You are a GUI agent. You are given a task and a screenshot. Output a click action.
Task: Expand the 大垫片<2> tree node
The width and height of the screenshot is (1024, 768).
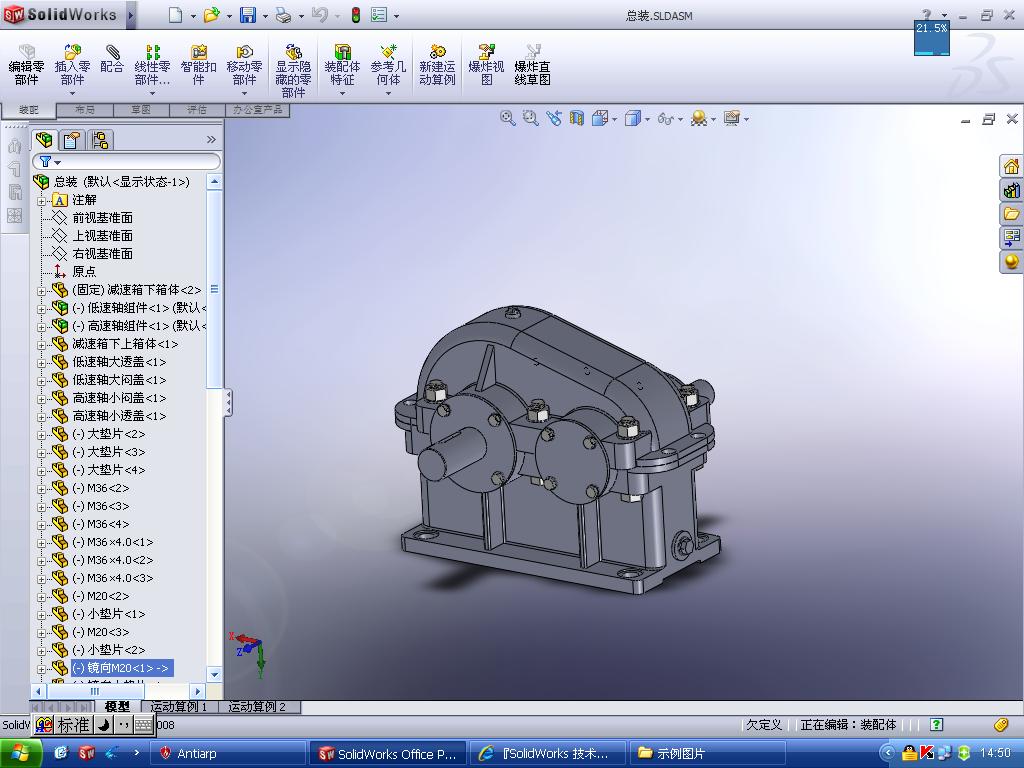[x=42, y=435]
